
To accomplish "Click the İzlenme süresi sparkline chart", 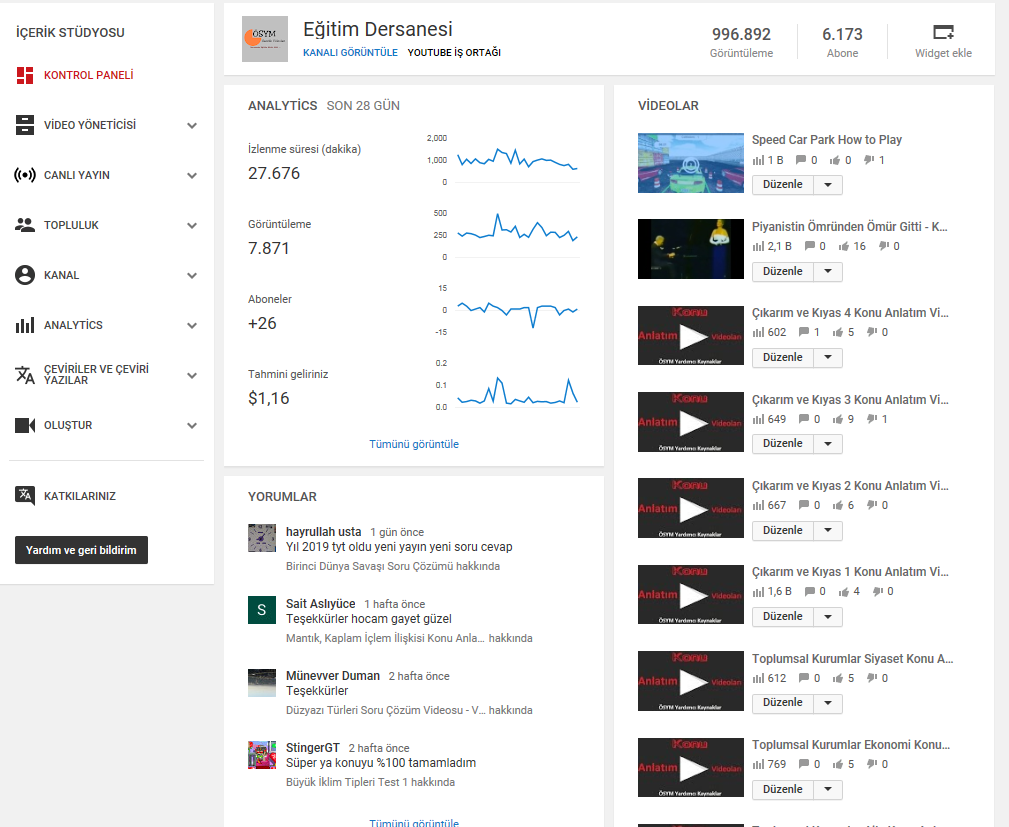I will [518, 160].
